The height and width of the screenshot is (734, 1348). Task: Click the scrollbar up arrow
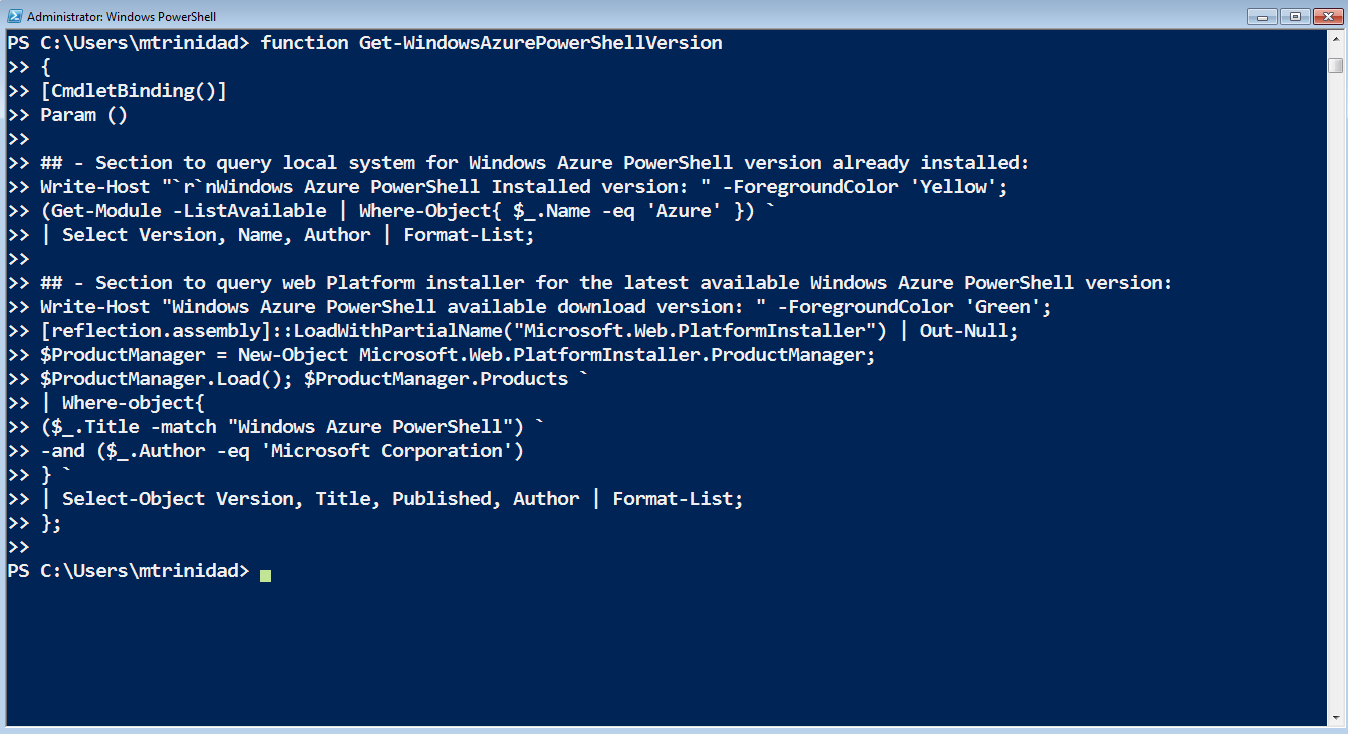[1335, 40]
